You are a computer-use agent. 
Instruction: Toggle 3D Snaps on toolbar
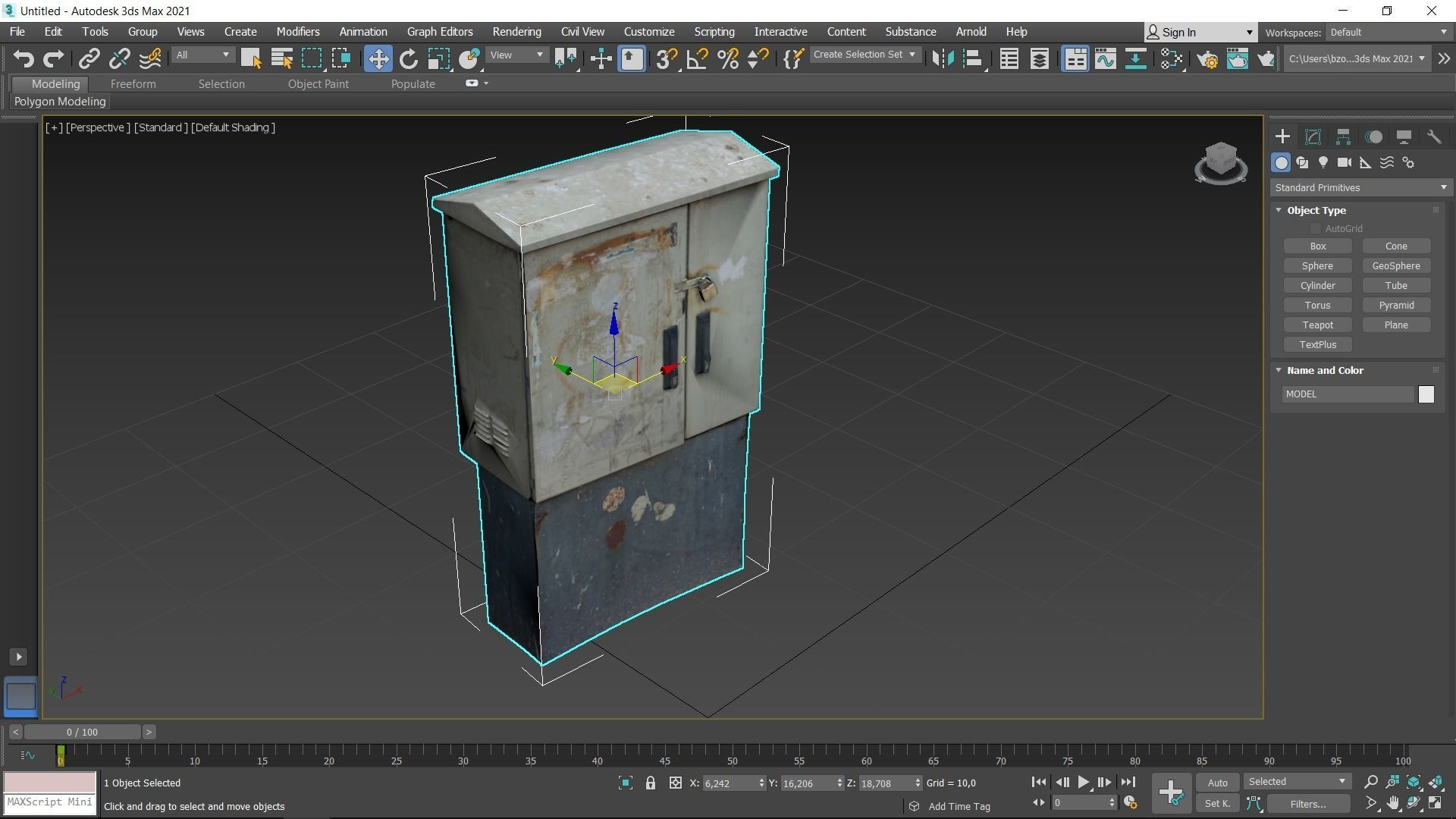[666, 58]
